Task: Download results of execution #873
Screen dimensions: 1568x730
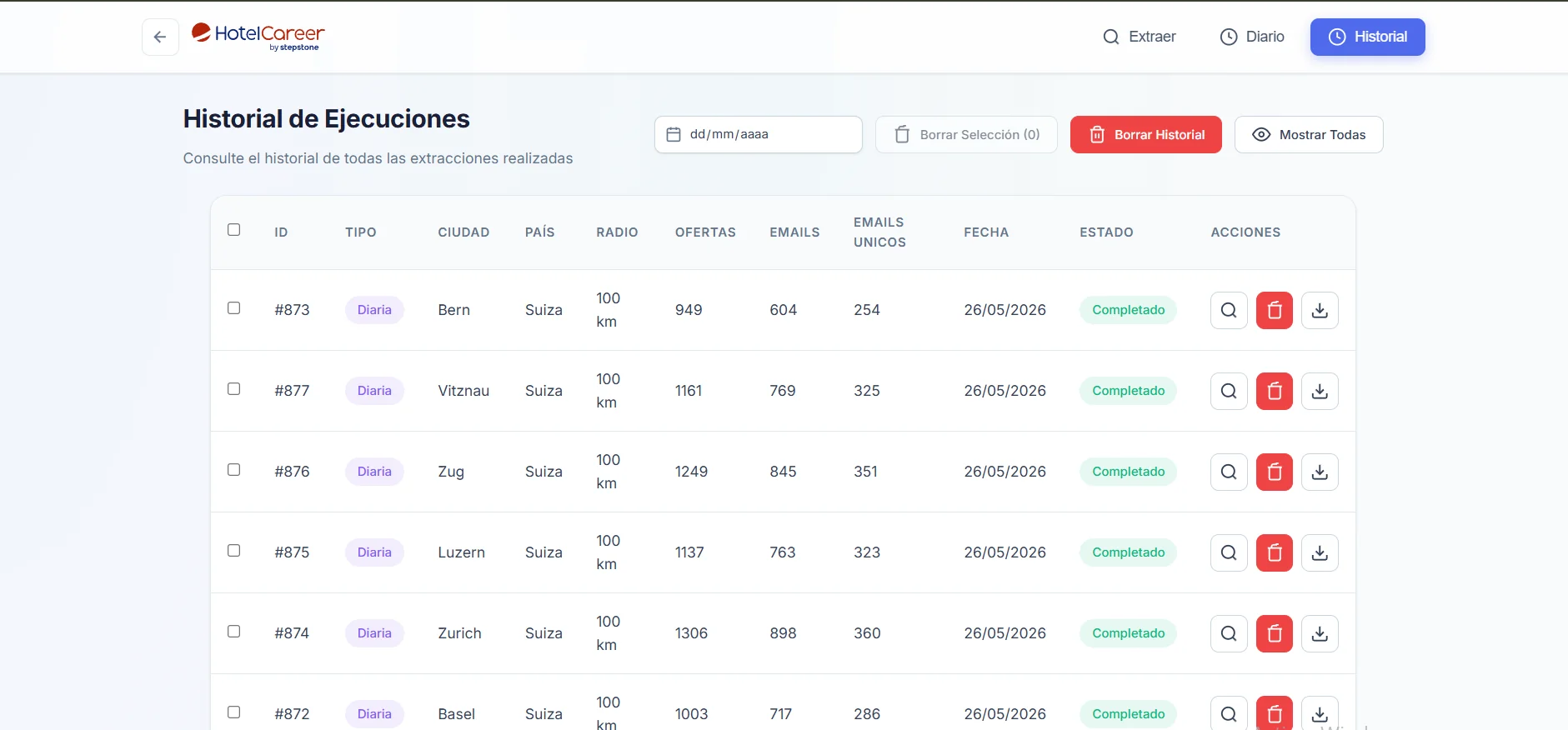Action: [1320, 310]
